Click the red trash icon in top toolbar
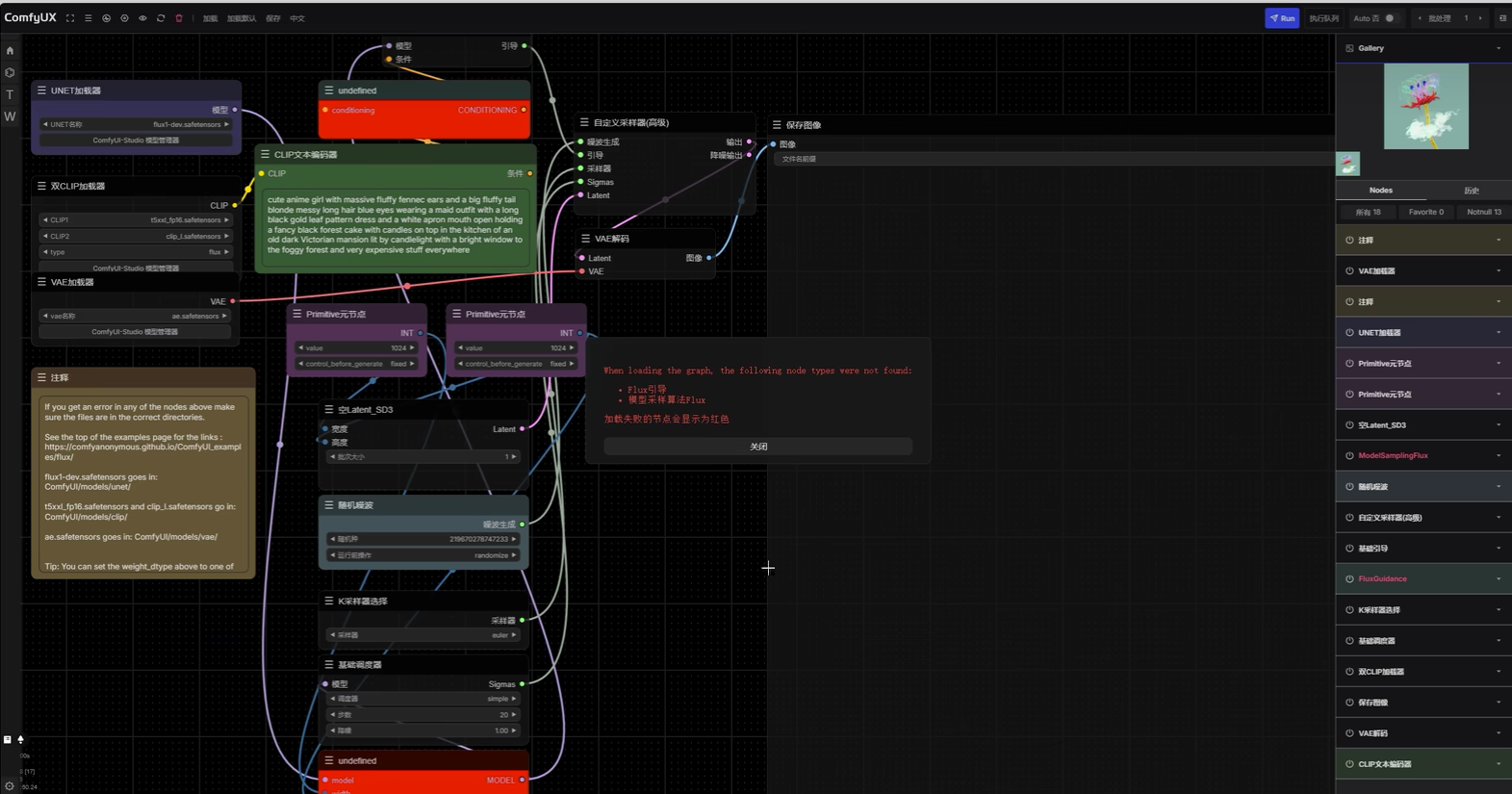The image size is (1512, 794). (x=179, y=18)
